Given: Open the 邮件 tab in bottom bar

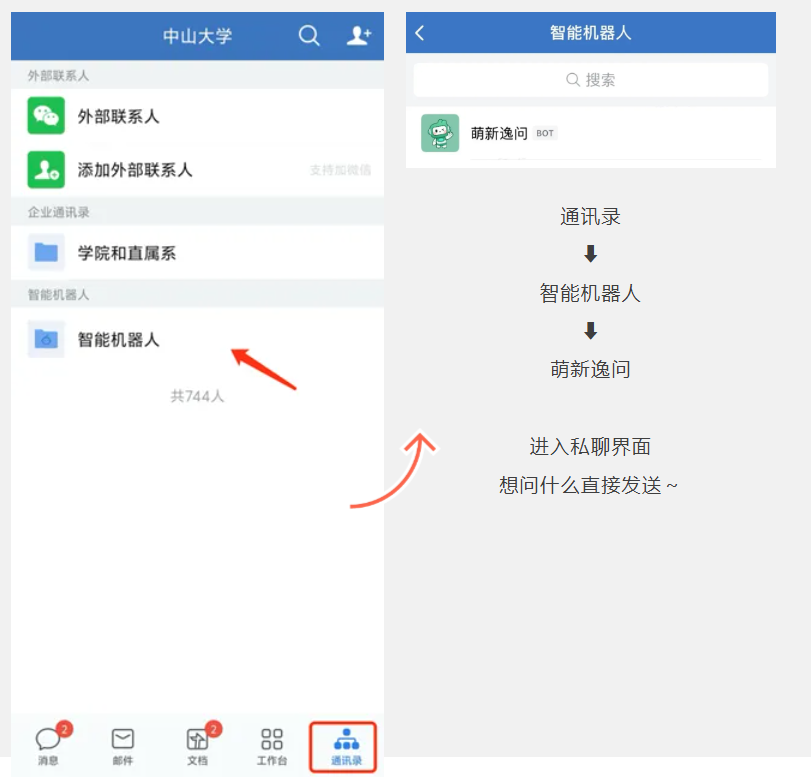Looking at the screenshot, I should [x=122, y=745].
